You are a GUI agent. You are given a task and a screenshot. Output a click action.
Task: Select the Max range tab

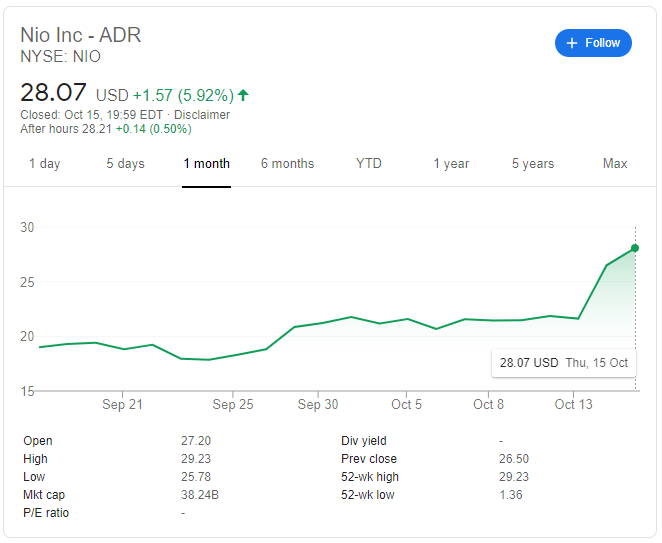(x=615, y=164)
